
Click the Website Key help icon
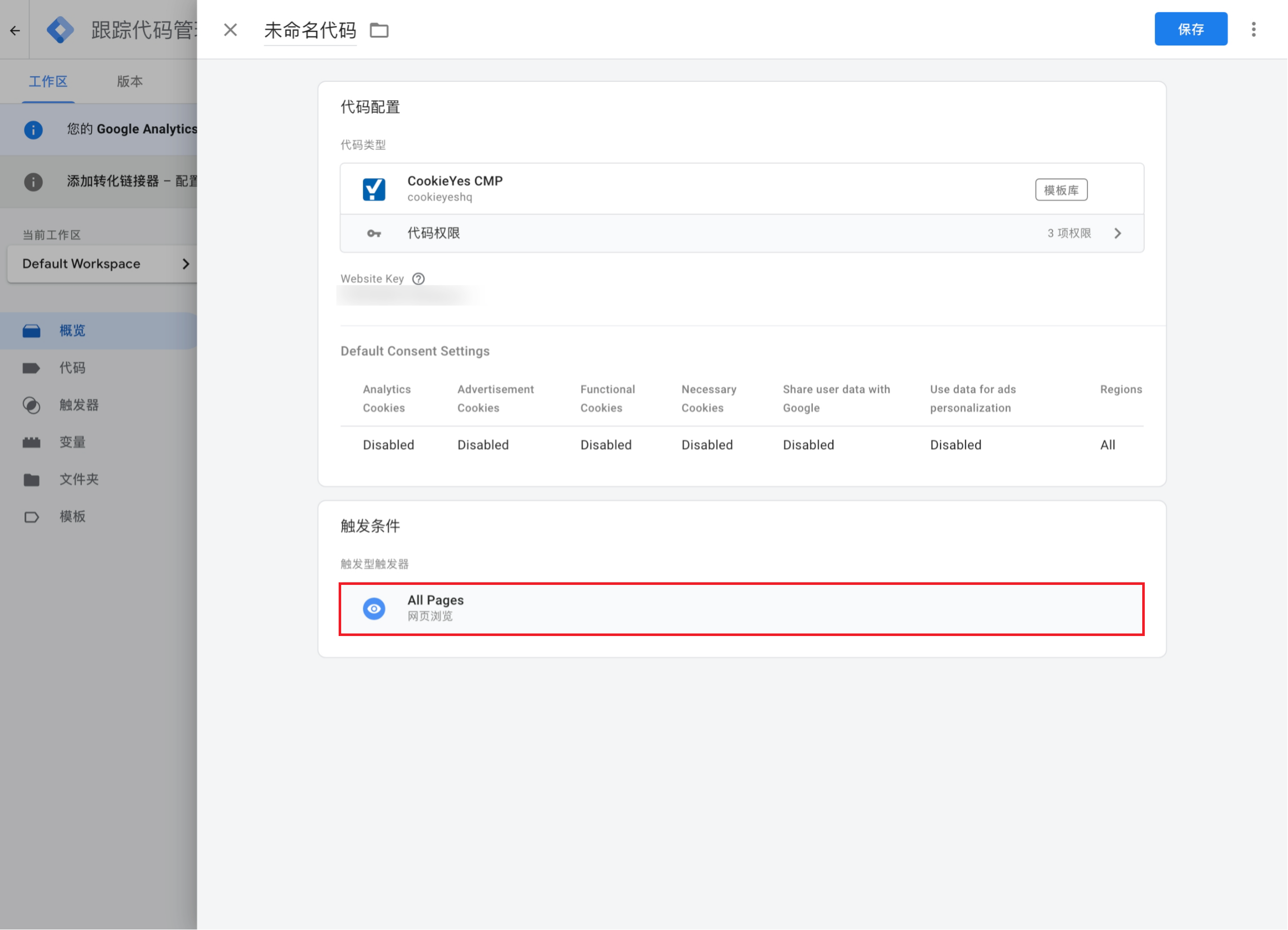point(418,279)
